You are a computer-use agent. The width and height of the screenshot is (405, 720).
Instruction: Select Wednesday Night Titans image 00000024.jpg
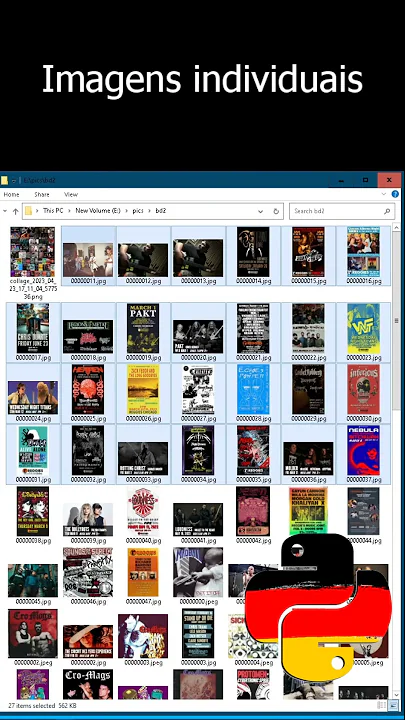click(33, 398)
